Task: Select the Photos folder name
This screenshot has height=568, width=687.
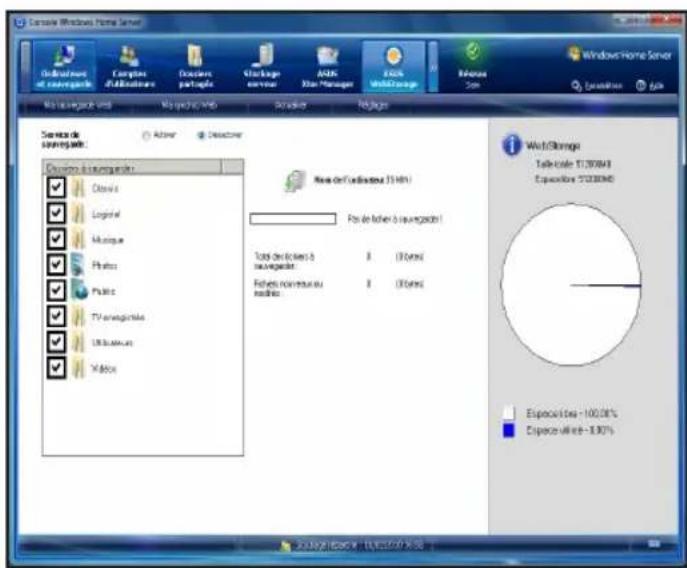Action: [104, 266]
